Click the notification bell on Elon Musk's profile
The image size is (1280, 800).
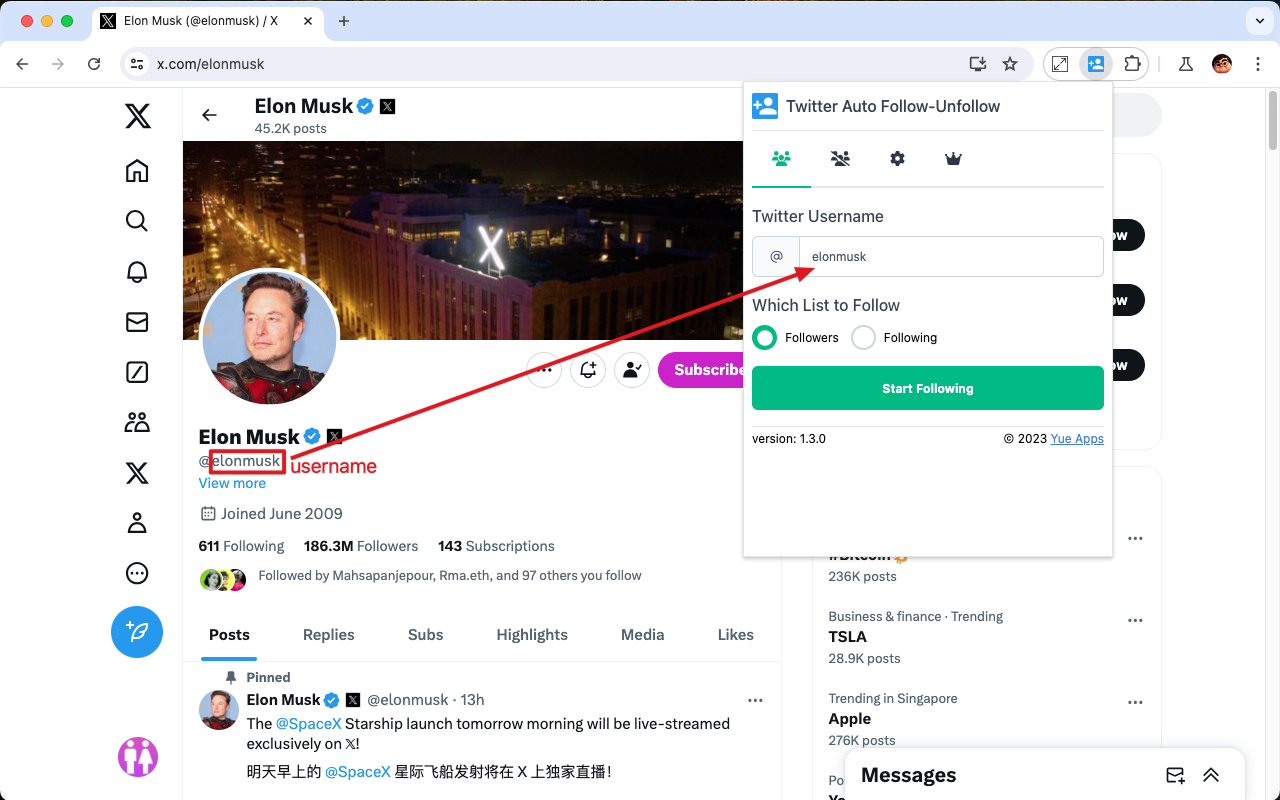[588, 370]
